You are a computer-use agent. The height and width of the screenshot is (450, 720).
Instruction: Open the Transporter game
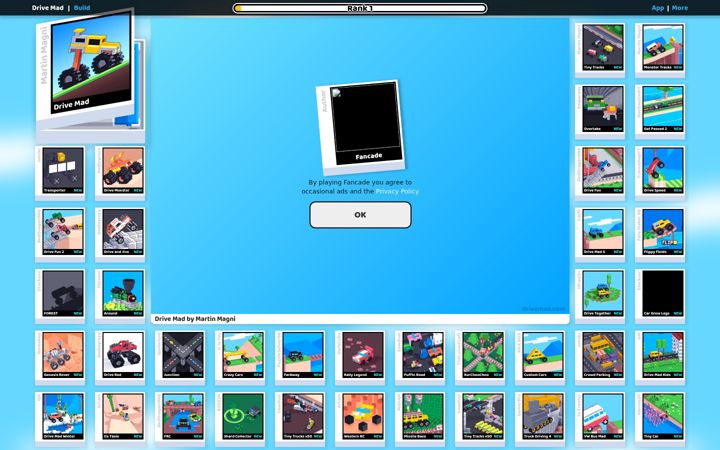pos(60,173)
